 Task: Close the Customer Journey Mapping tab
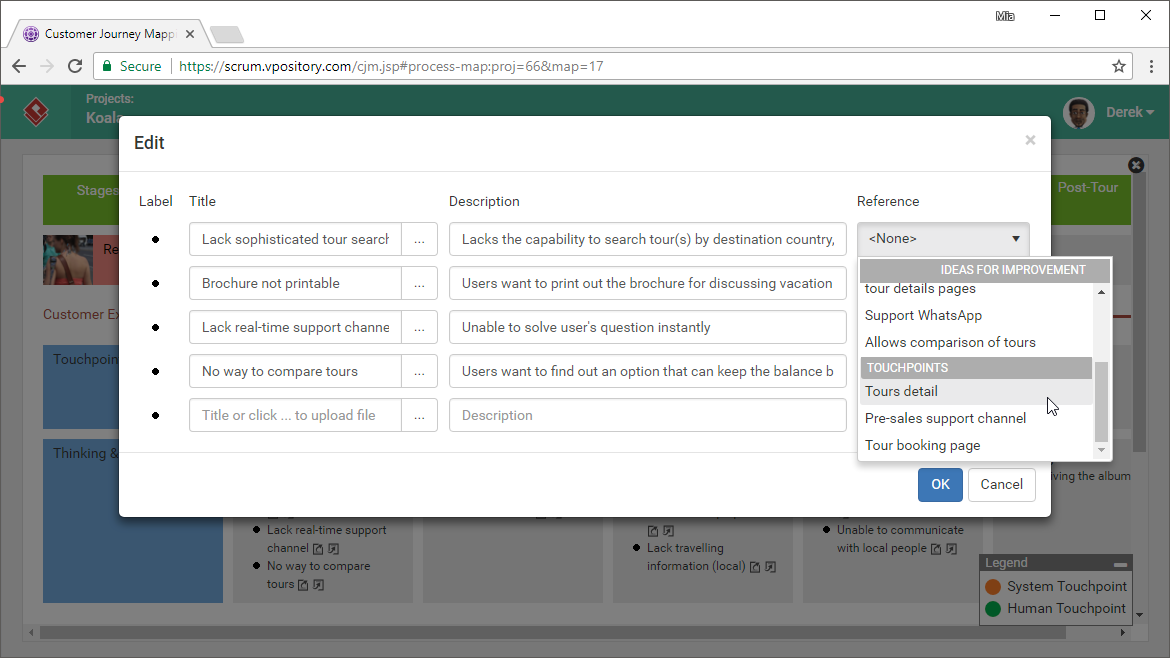click(x=190, y=34)
